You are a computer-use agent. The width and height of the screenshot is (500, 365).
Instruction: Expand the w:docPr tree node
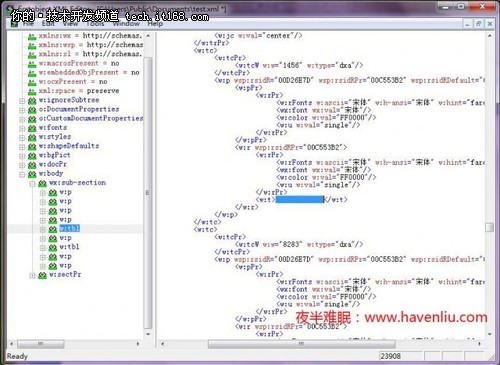coord(22,165)
